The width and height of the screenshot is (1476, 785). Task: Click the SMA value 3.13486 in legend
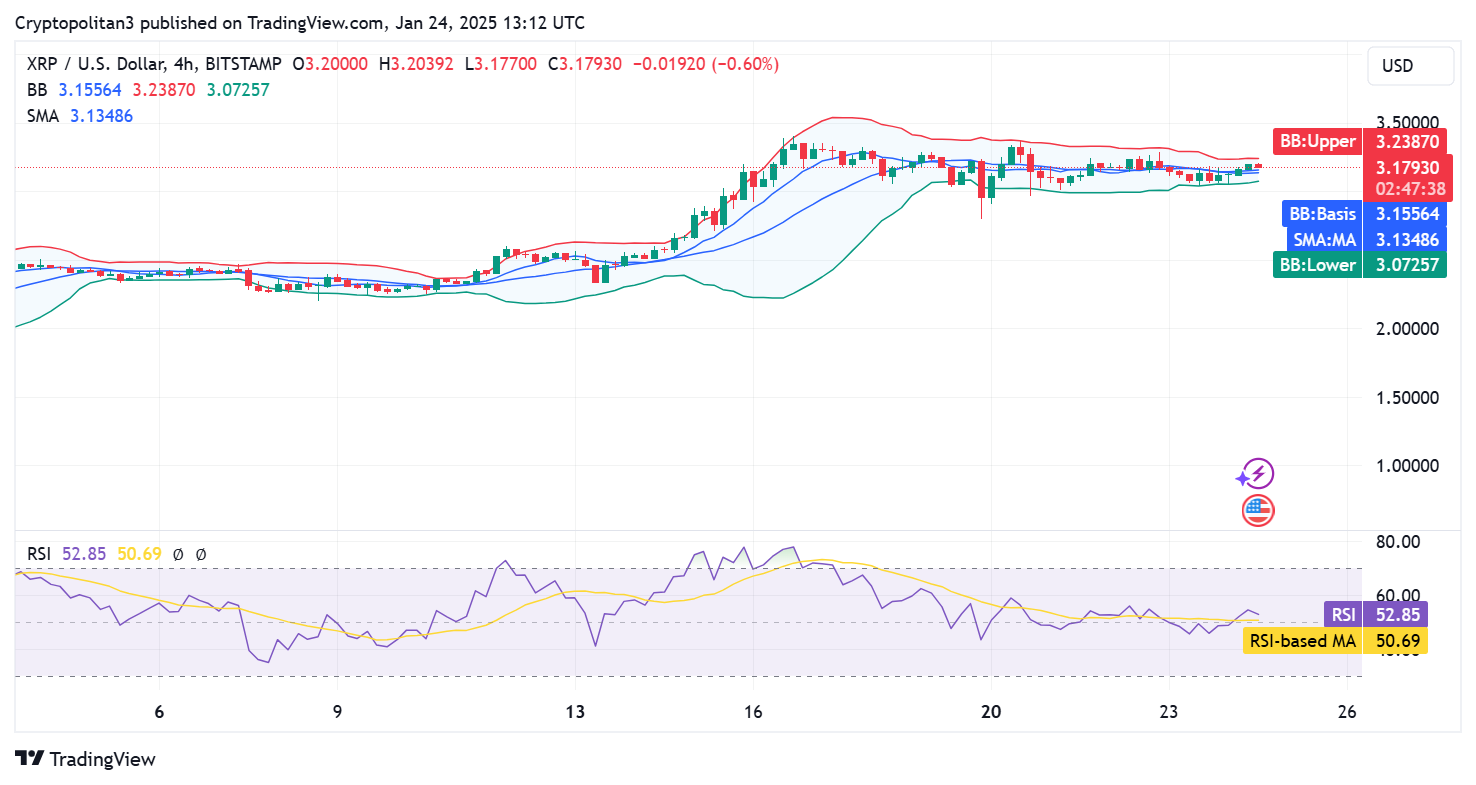coord(101,116)
